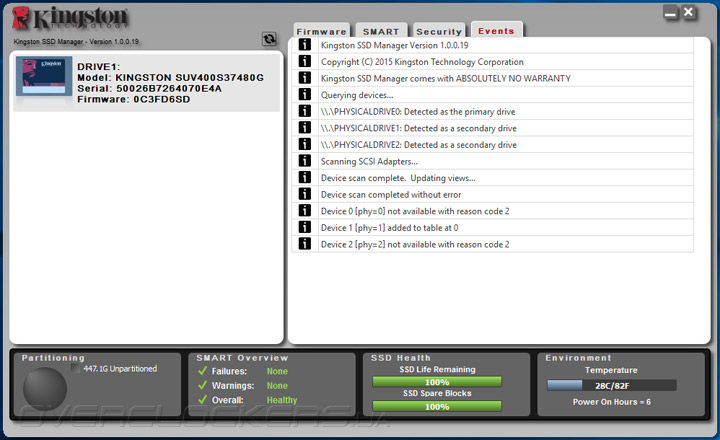The width and height of the screenshot is (720, 440).
Task: Click info icon for Kingston SSD Manager Version row
Action: [304, 45]
